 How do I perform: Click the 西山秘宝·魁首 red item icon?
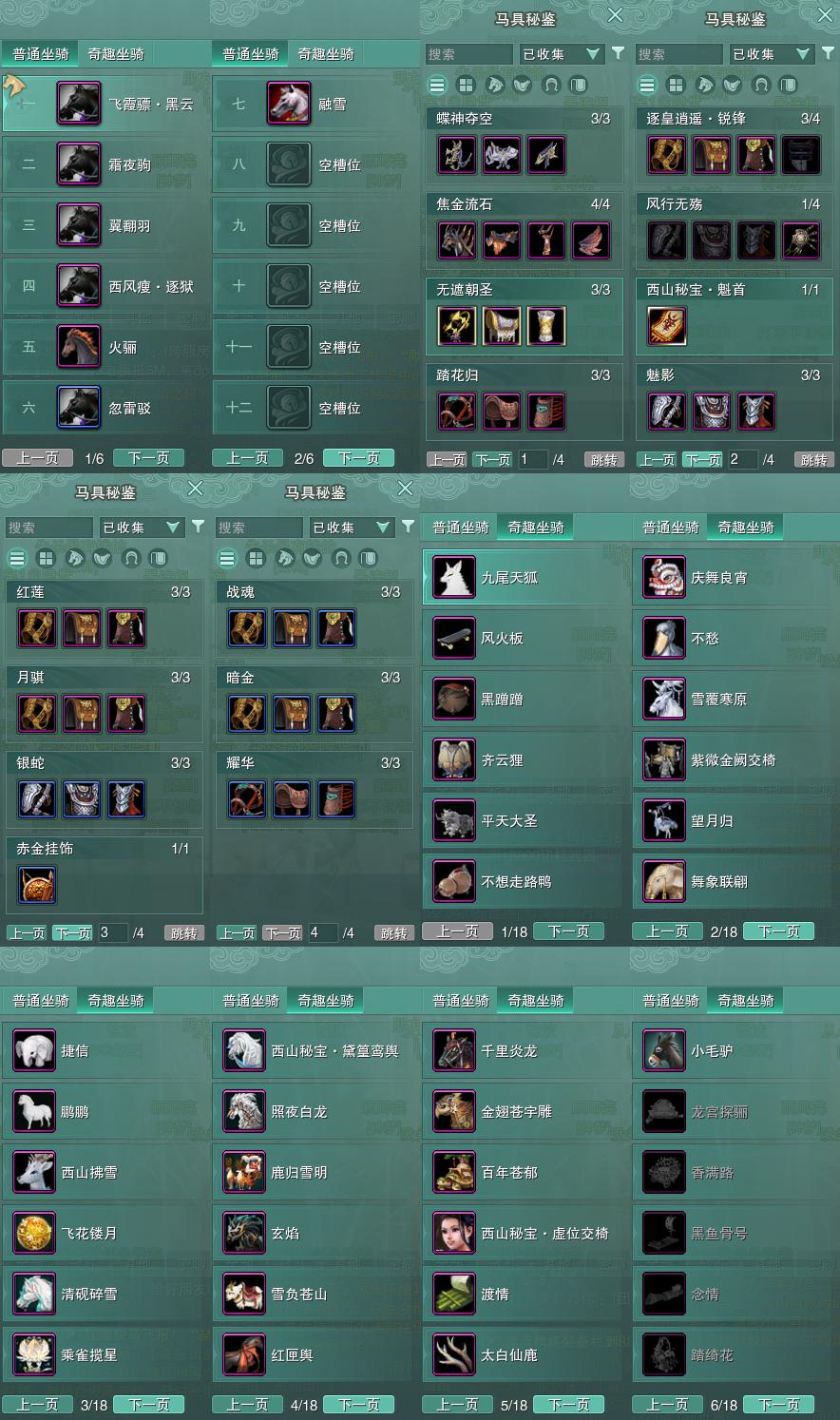tap(668, 326)
